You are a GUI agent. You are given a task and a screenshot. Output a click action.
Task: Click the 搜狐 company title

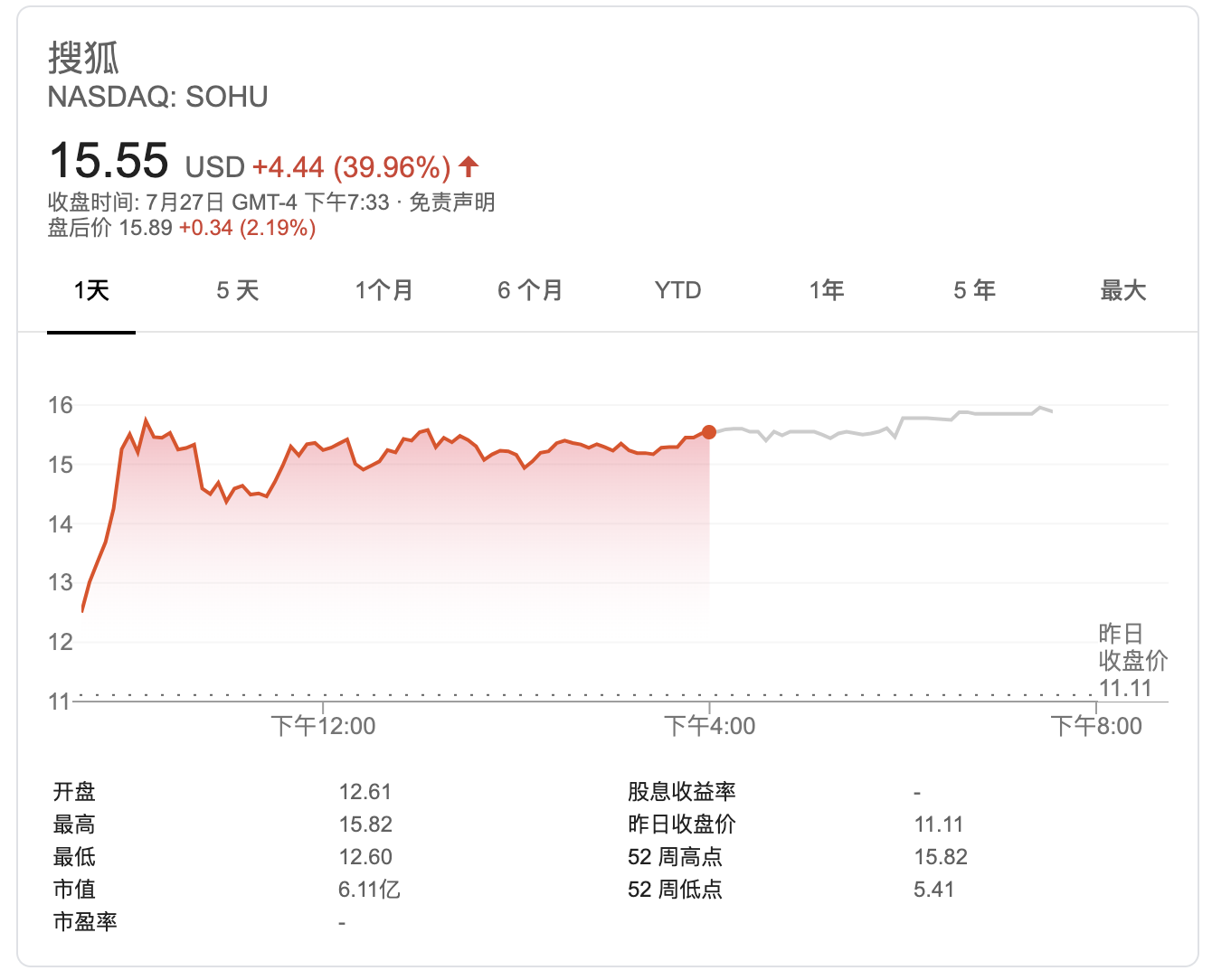click(83, 58)
